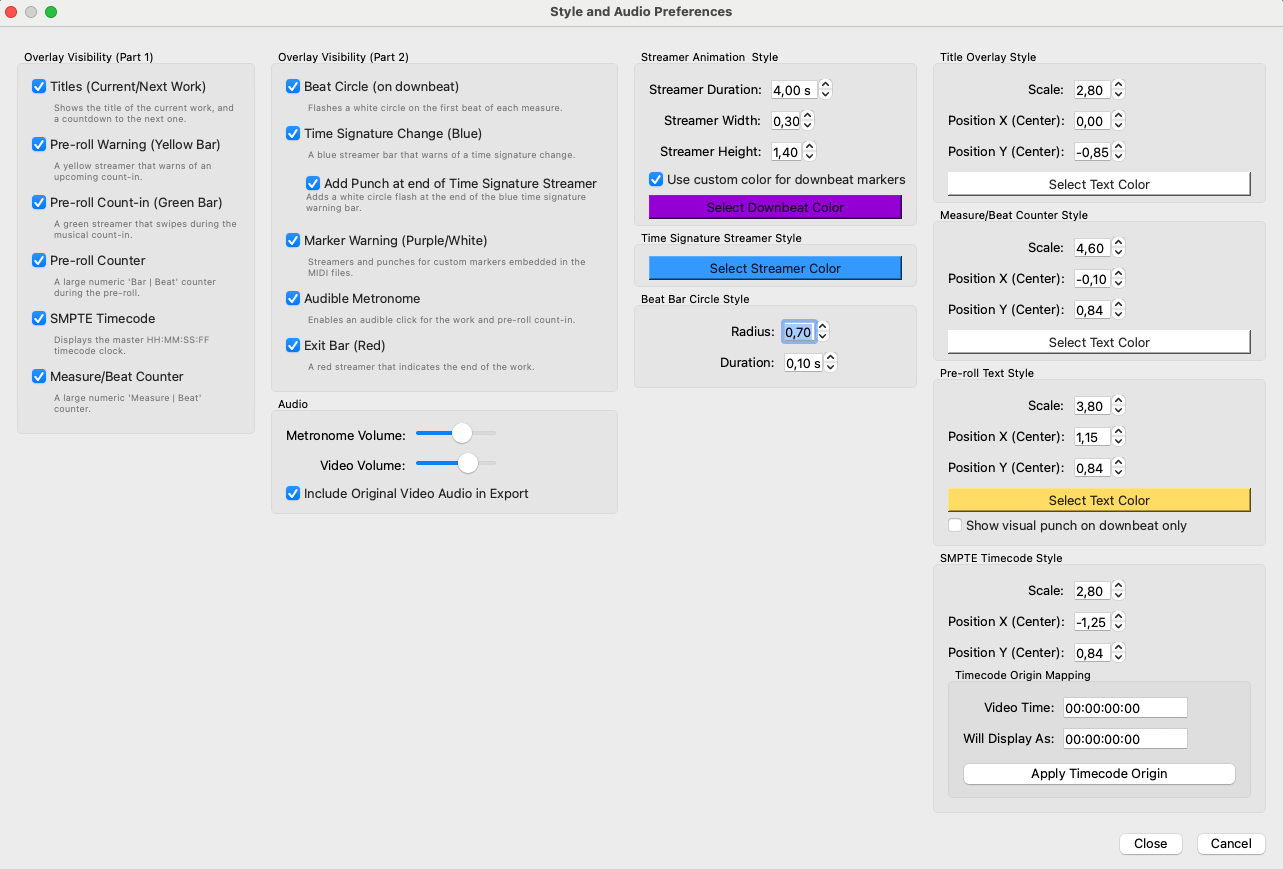Screen dimensions: 1283x869
Task: Select Text Color for Measure/Beat Counter
Action: pyautogui.click(x=1098, y=341)
